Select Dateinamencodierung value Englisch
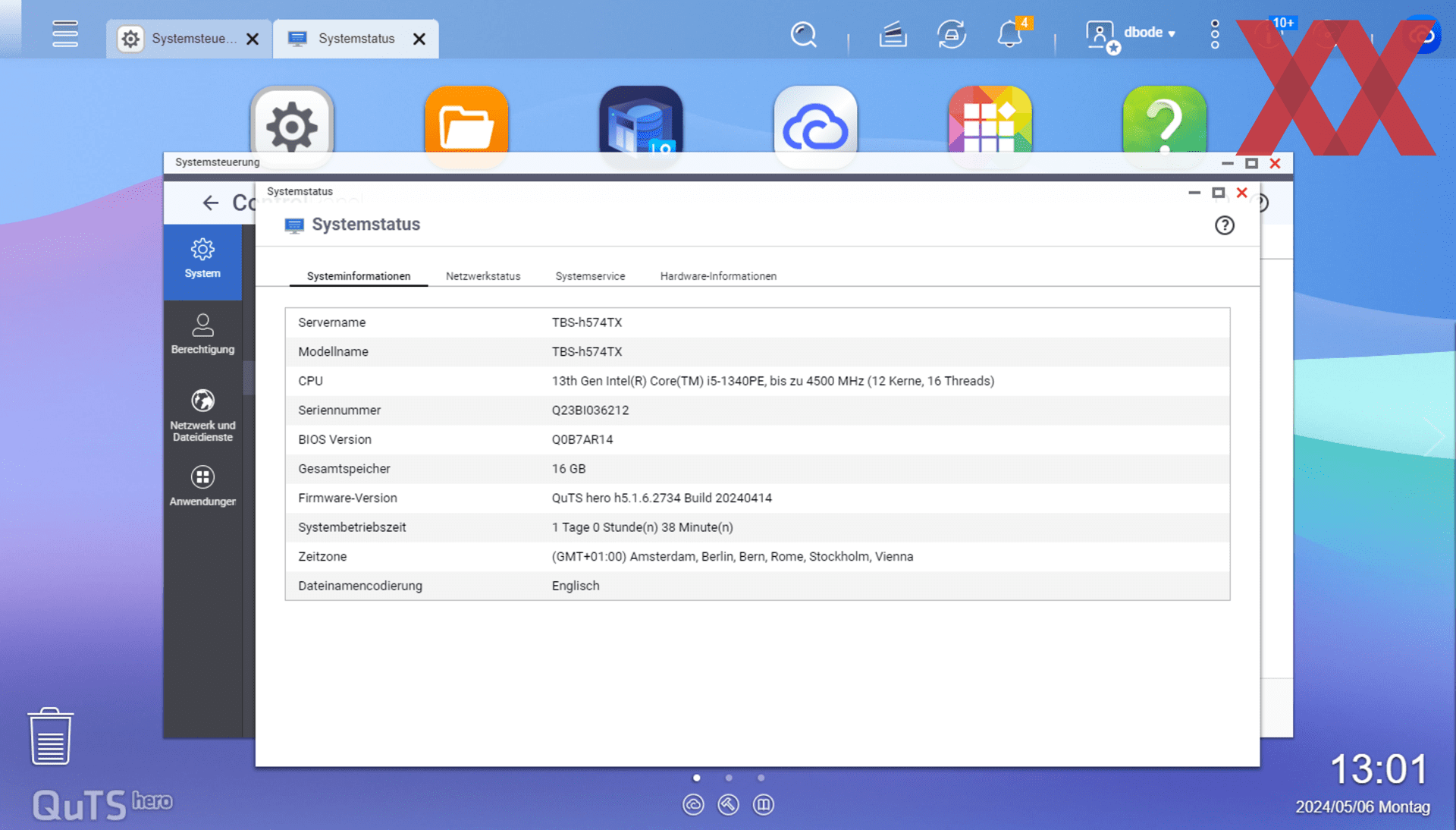The height and width of the screenshot is (830, 1456). tap(575, 586)
